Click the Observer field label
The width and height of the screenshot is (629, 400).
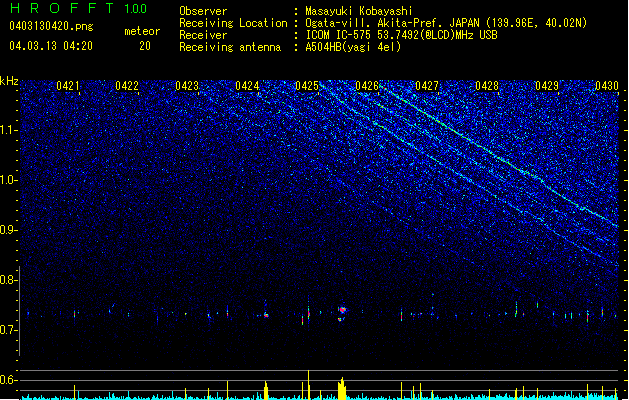coord(203,11)
